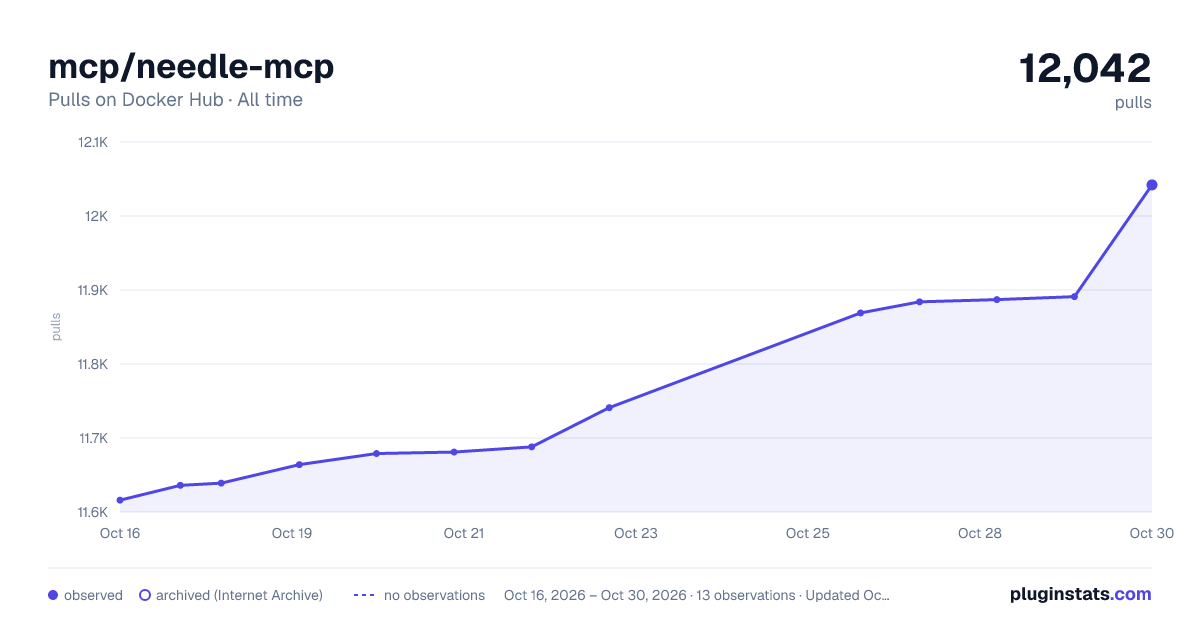Click the pluginstats.com link
Viewport: 1200px width, 630px height.
tap(1081, 594)
